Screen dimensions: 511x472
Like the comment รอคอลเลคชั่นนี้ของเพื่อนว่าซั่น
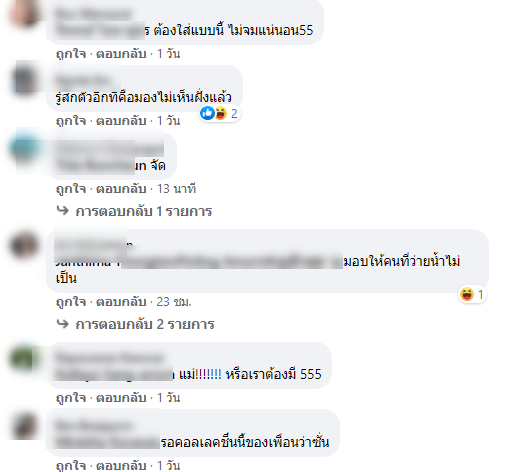(71, 466)
